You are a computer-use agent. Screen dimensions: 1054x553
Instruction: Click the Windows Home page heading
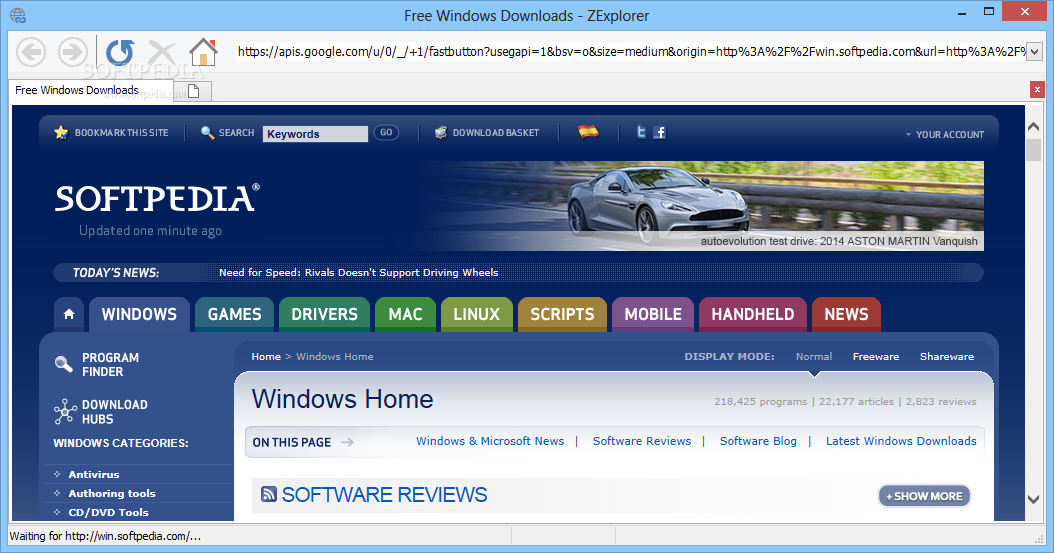click(x=342, y=399)
